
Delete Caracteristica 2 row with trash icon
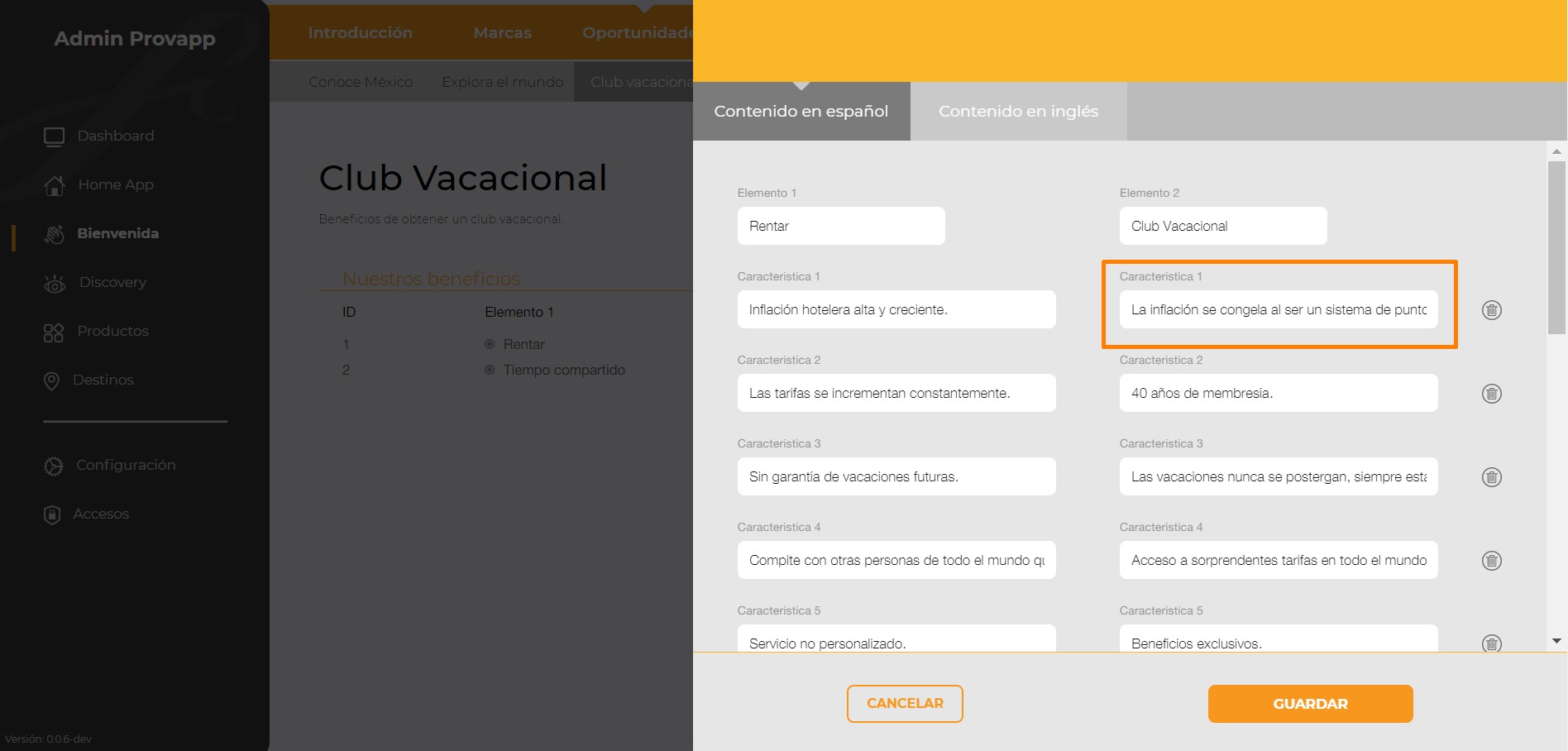(1492, 394)
